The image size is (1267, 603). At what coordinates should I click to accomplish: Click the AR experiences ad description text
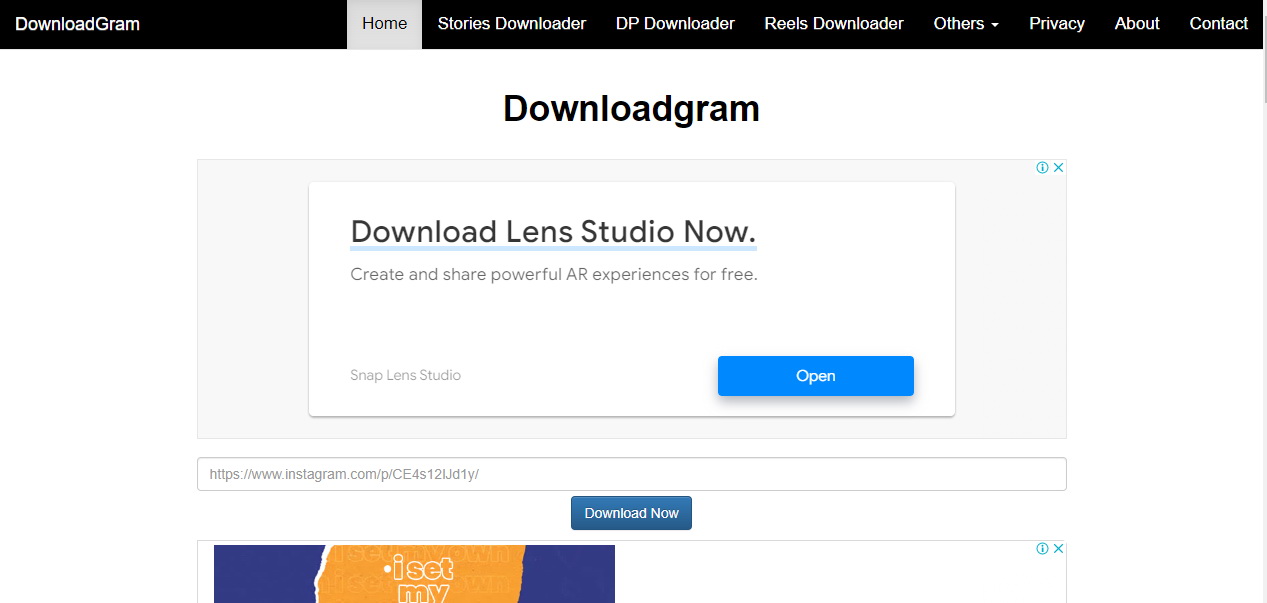pyautogui.click(x=554, y=274)
